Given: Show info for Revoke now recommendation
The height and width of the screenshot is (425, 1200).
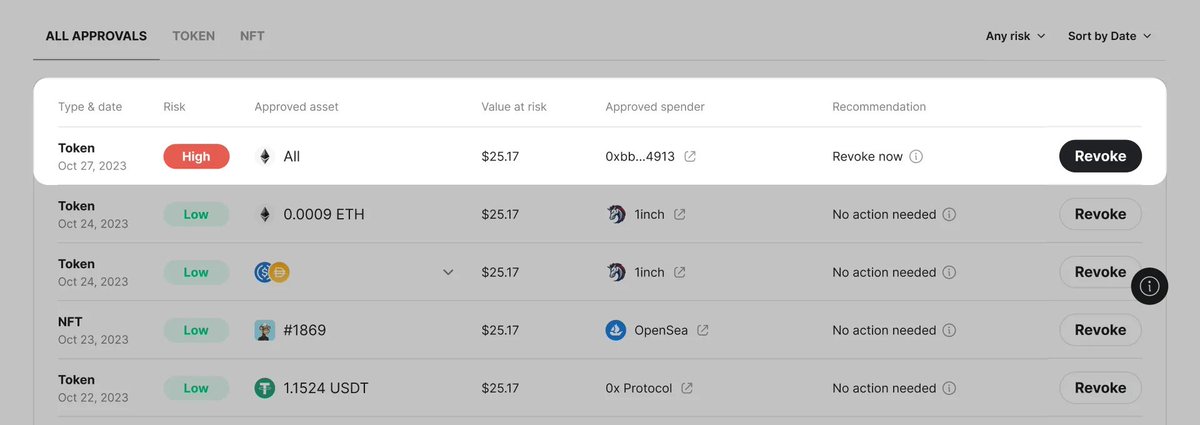Looking at the screenshot, I should tap(916, 157).
